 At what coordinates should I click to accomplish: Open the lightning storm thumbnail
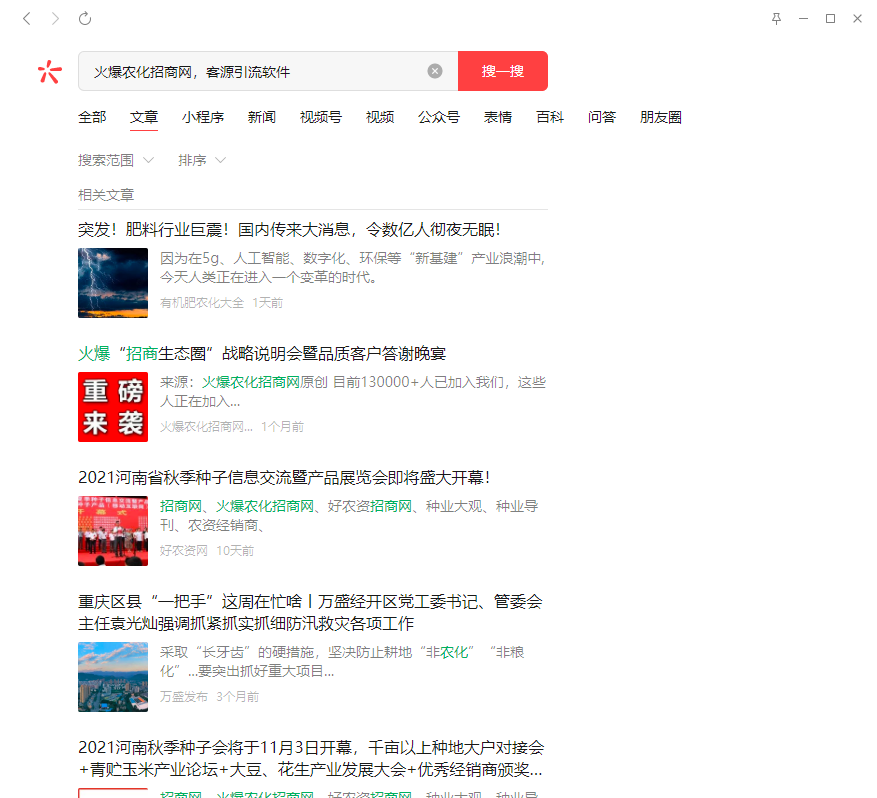113,283
